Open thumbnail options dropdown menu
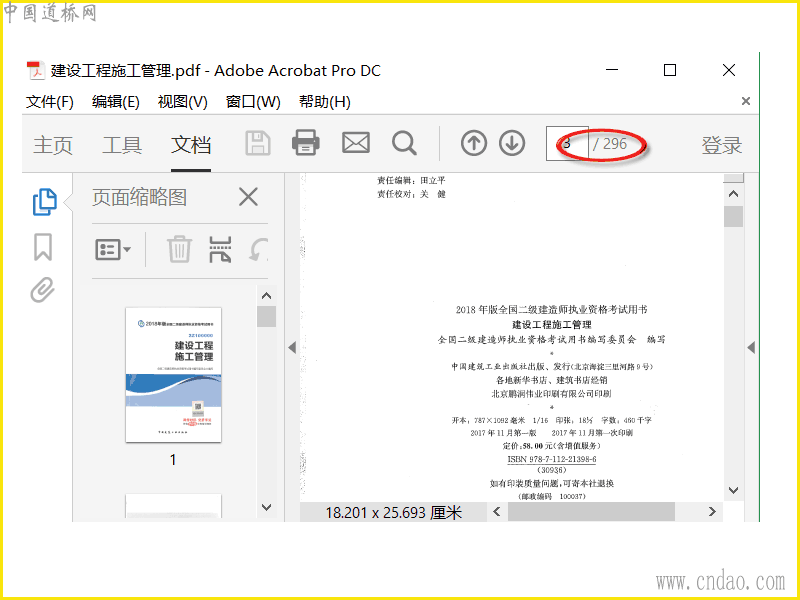 (x=113, y=249)
